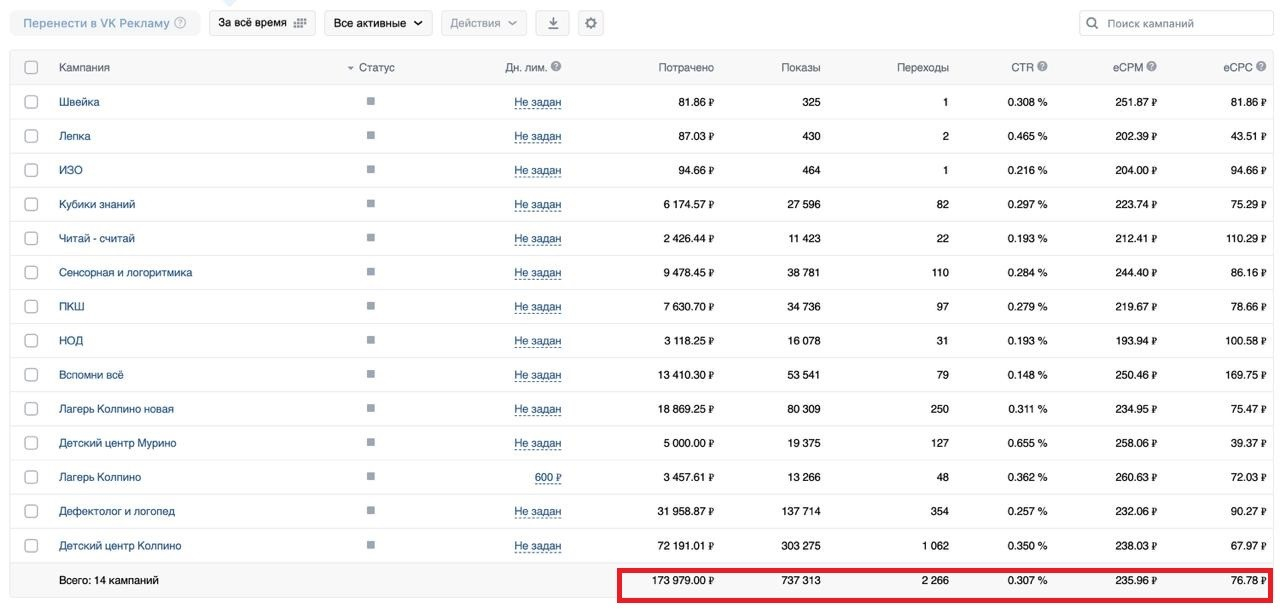This screenshot has width=1280, height=610.
Task: Open the Дефектолог и логопед campaign link
Action: (116, 511)
